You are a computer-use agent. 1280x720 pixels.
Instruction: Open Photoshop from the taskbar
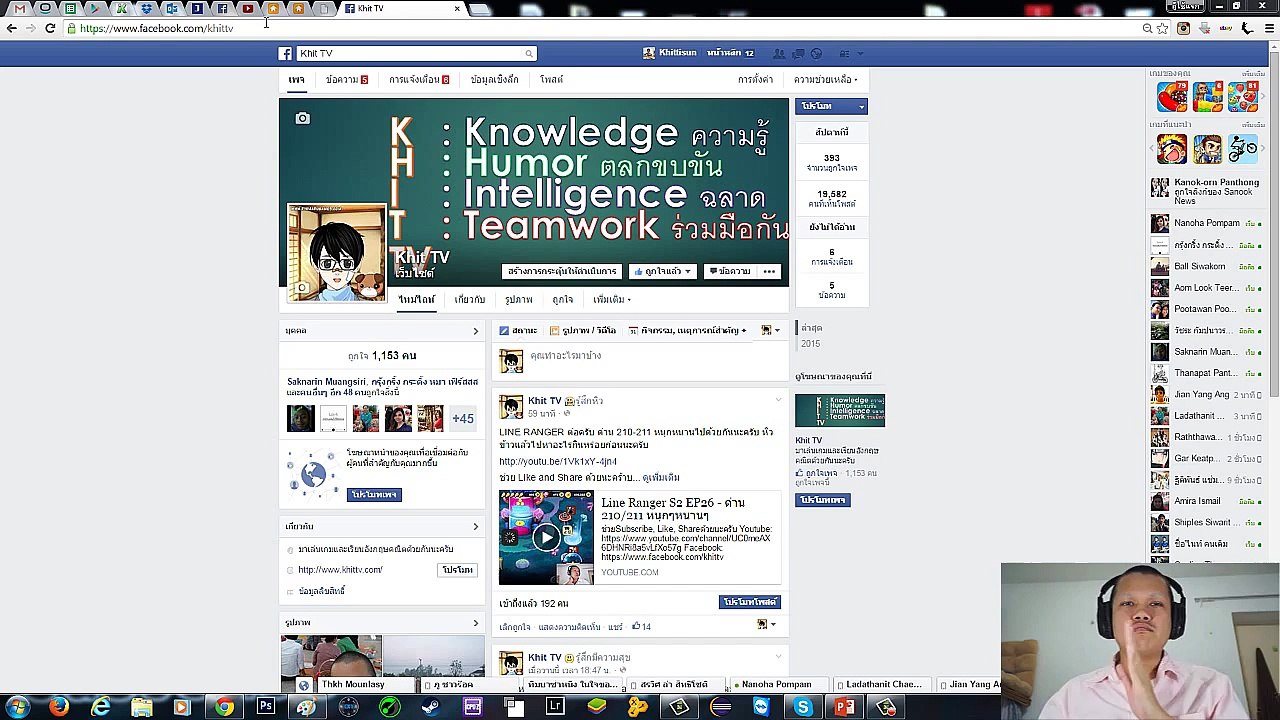pos(265,708)
